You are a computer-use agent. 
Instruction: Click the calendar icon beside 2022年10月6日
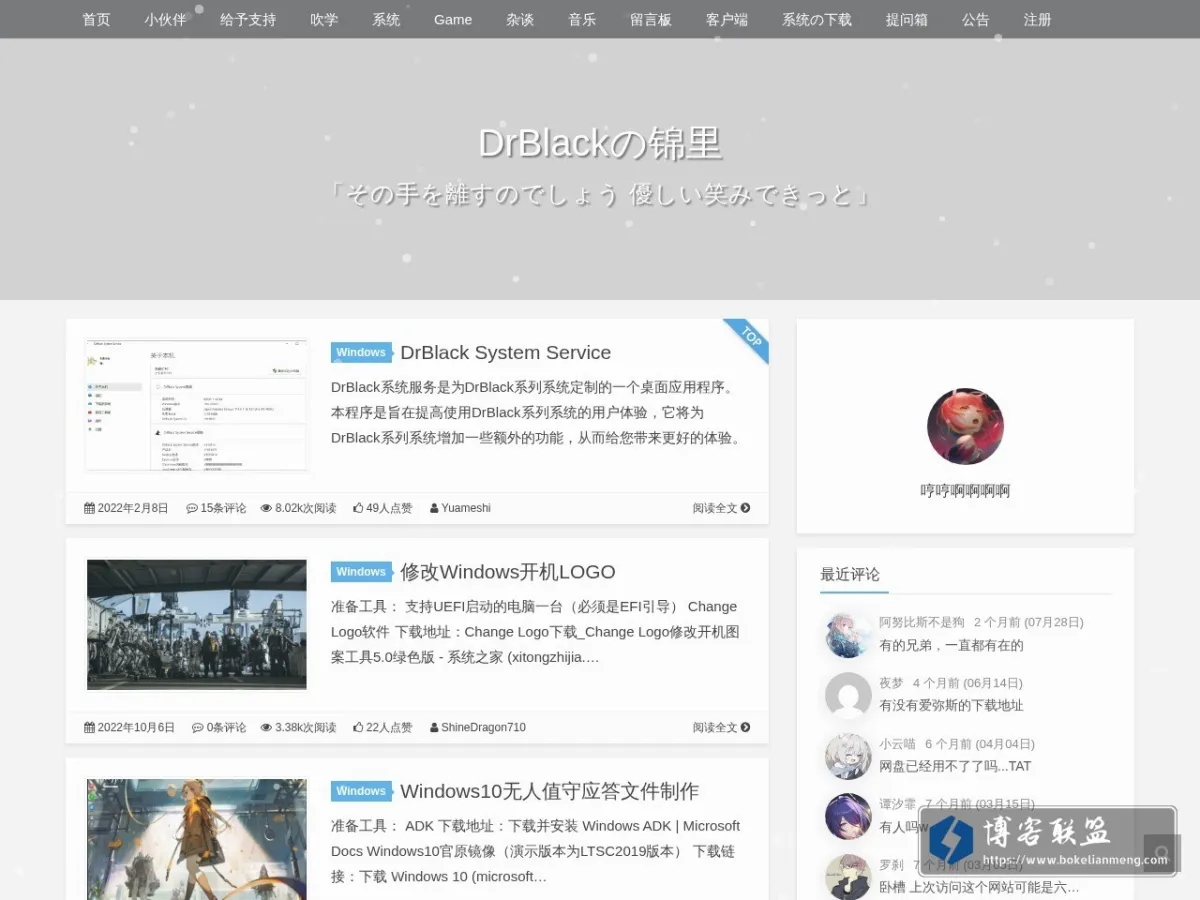pyautogui.click(x=89, y=727)
